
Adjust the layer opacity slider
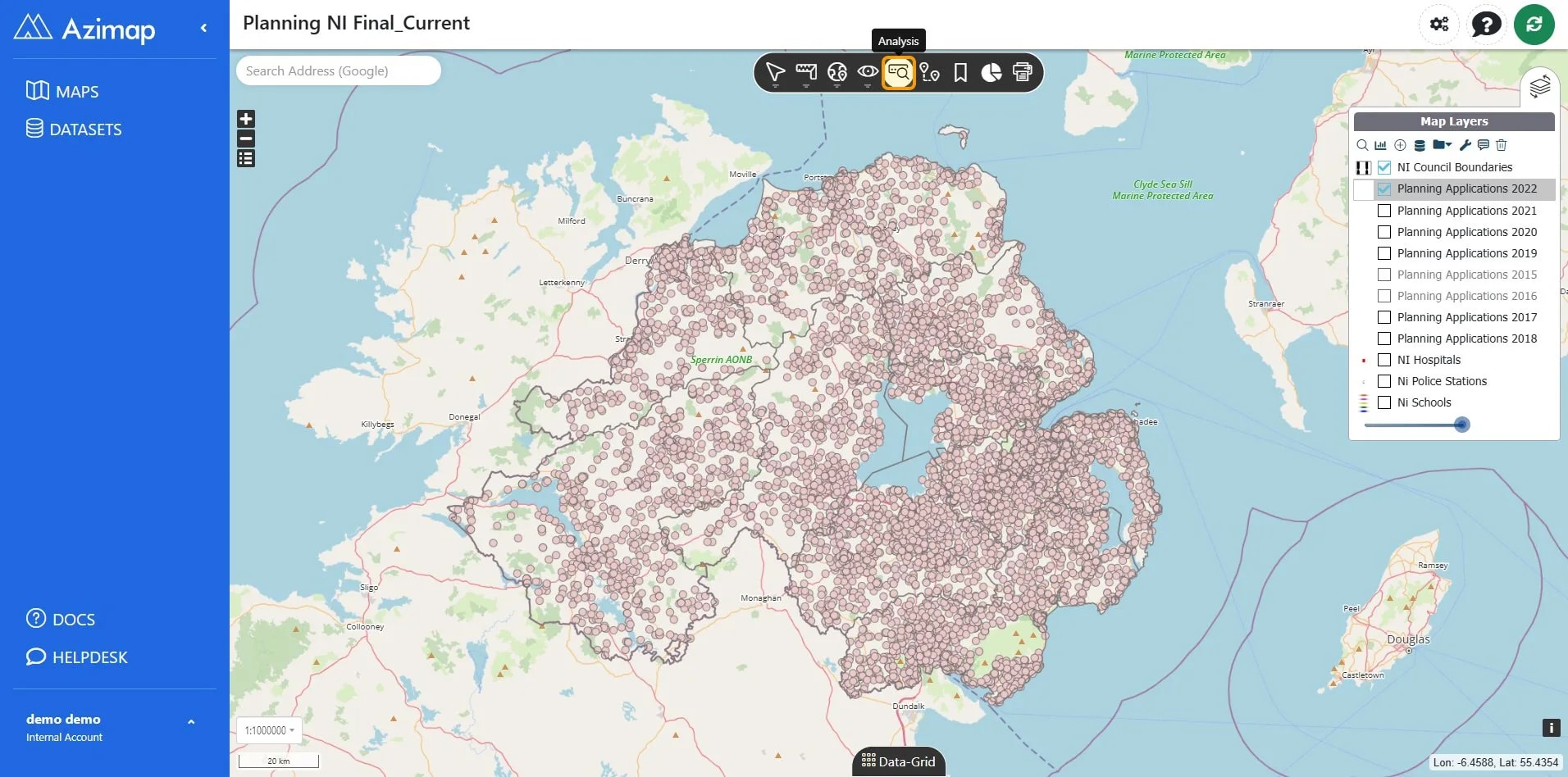click(x=1461, y=425)
